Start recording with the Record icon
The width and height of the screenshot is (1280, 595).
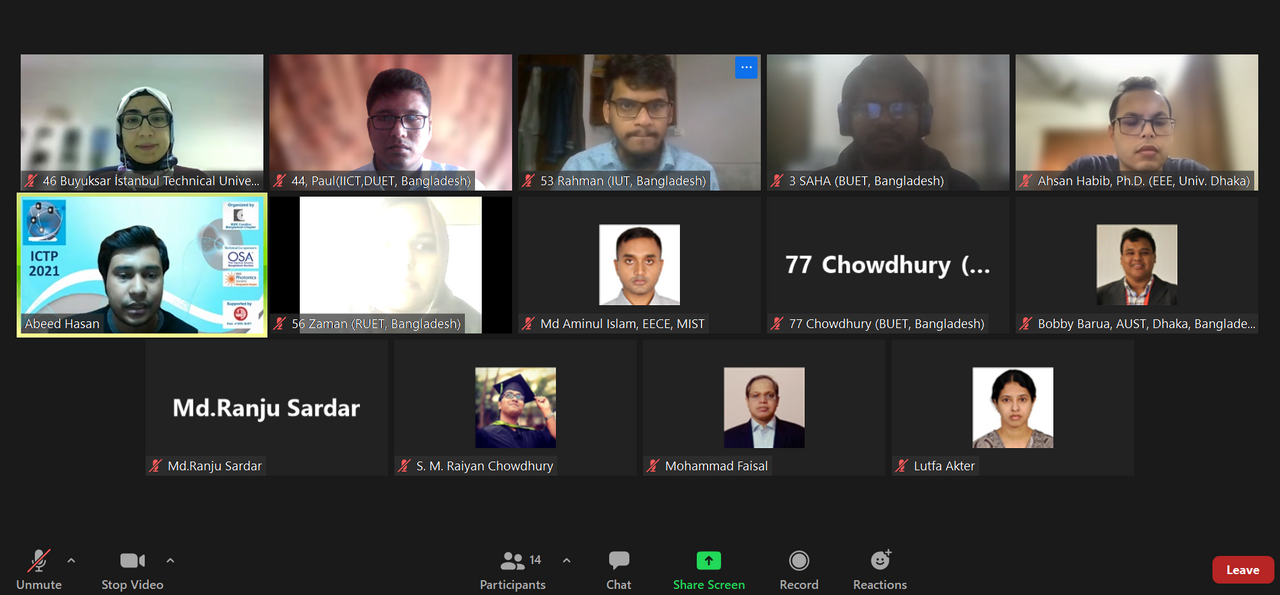tap(799, 561)
